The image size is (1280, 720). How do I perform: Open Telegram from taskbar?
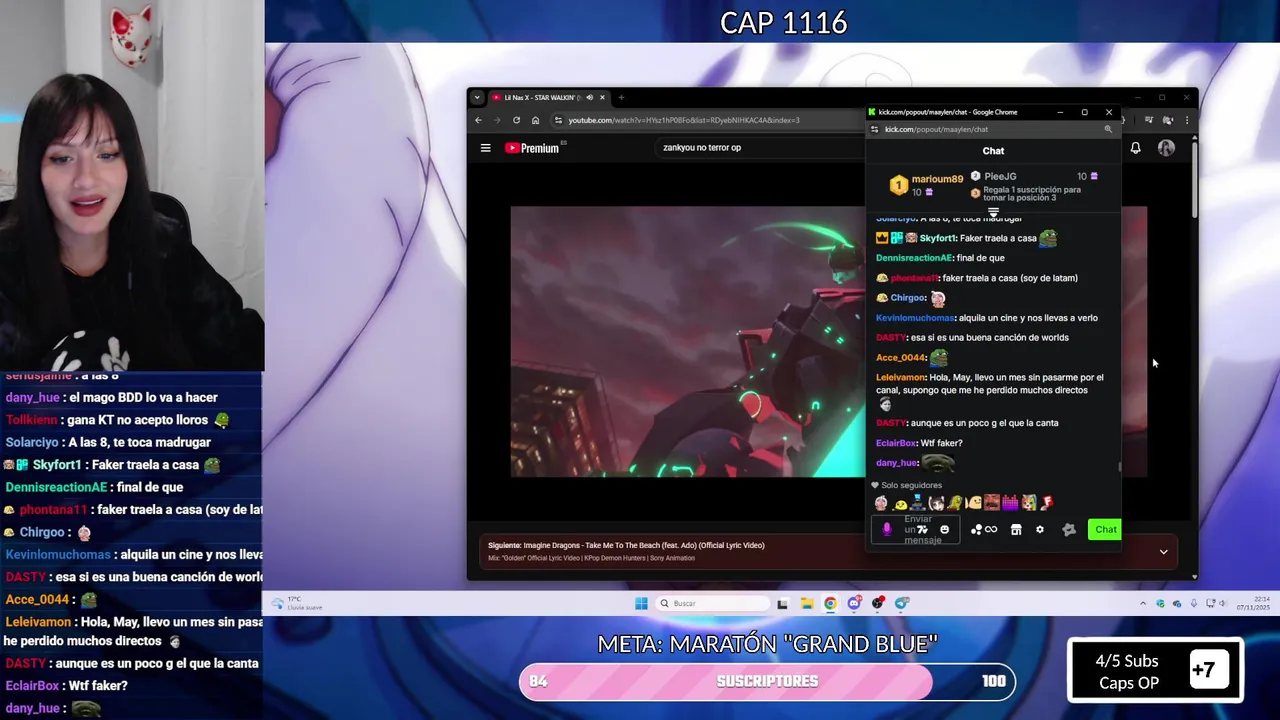tap(902, 603)
